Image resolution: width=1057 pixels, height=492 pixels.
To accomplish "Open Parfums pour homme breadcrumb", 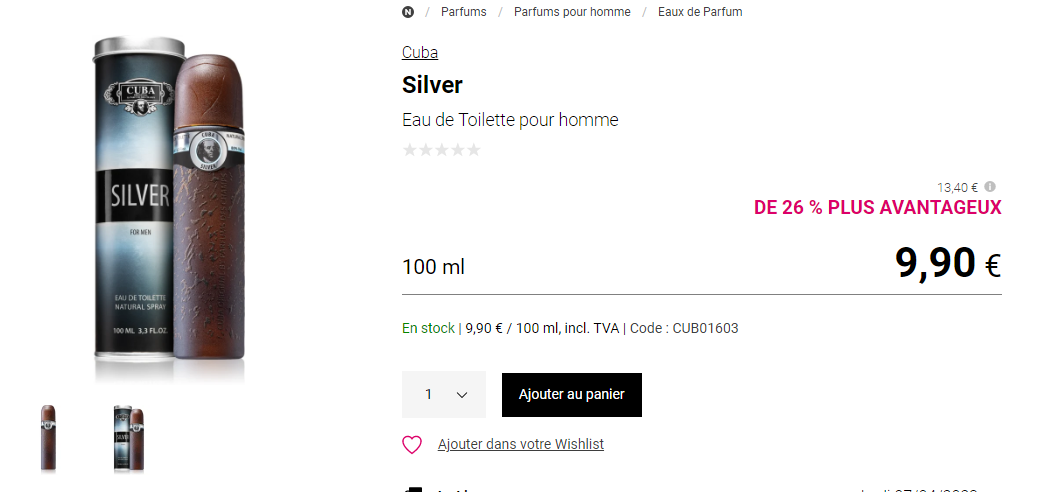I will [572, 12].
